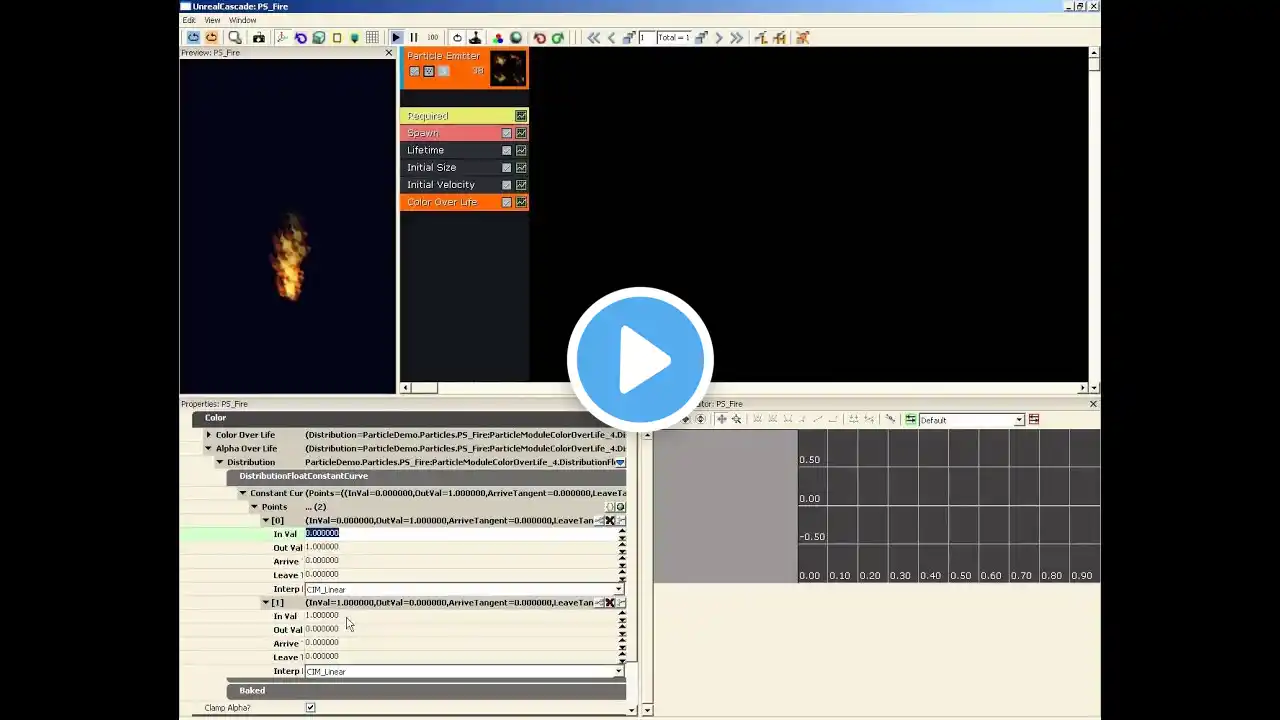Toggle the orbit mode icon in toolbar
Image resolution: width=1280 pixels, height=720 pixels.
[300, 38]
